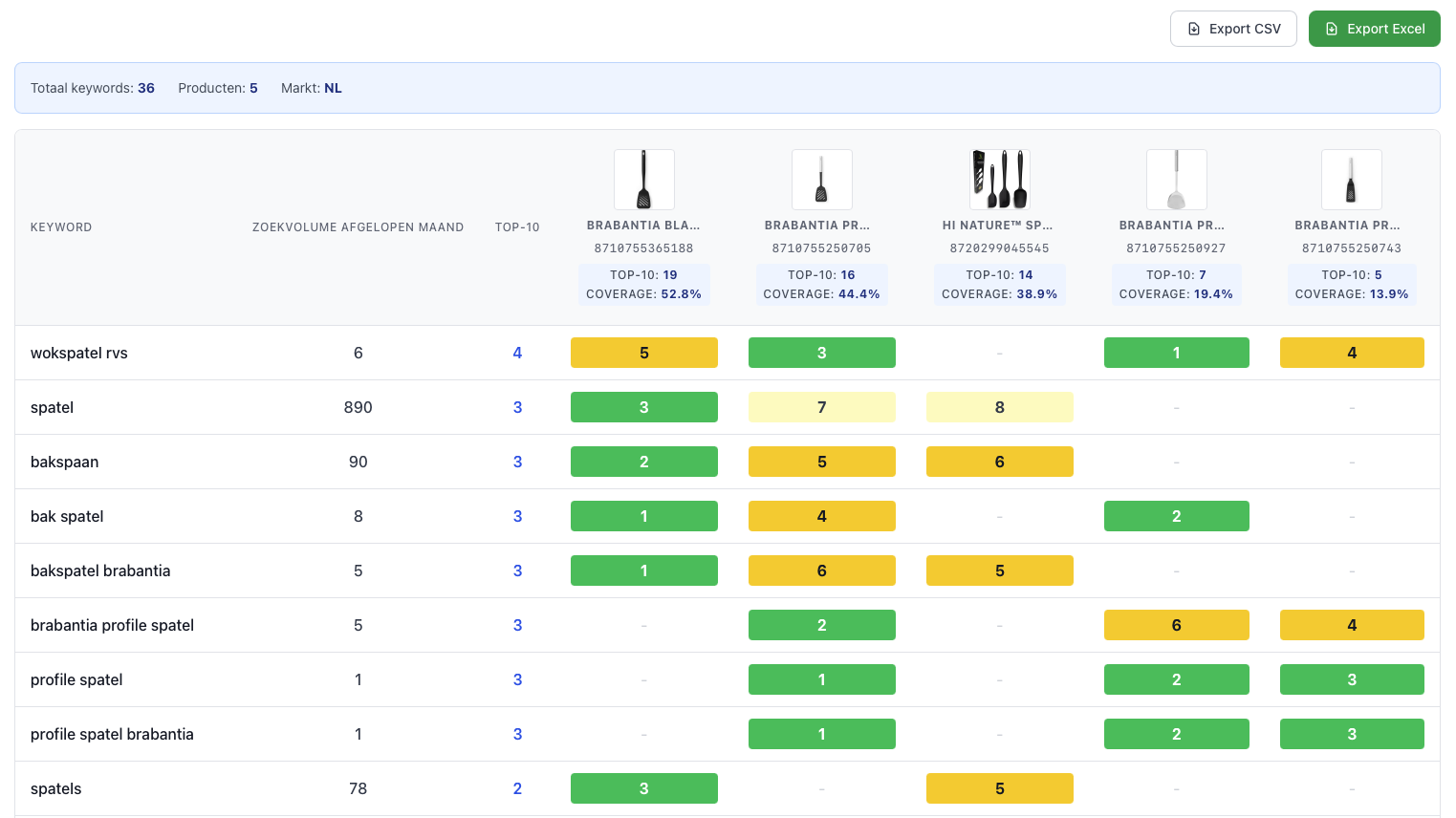
Task: Click the file icon inside Export Excel button
Action: coord(1331,29)
